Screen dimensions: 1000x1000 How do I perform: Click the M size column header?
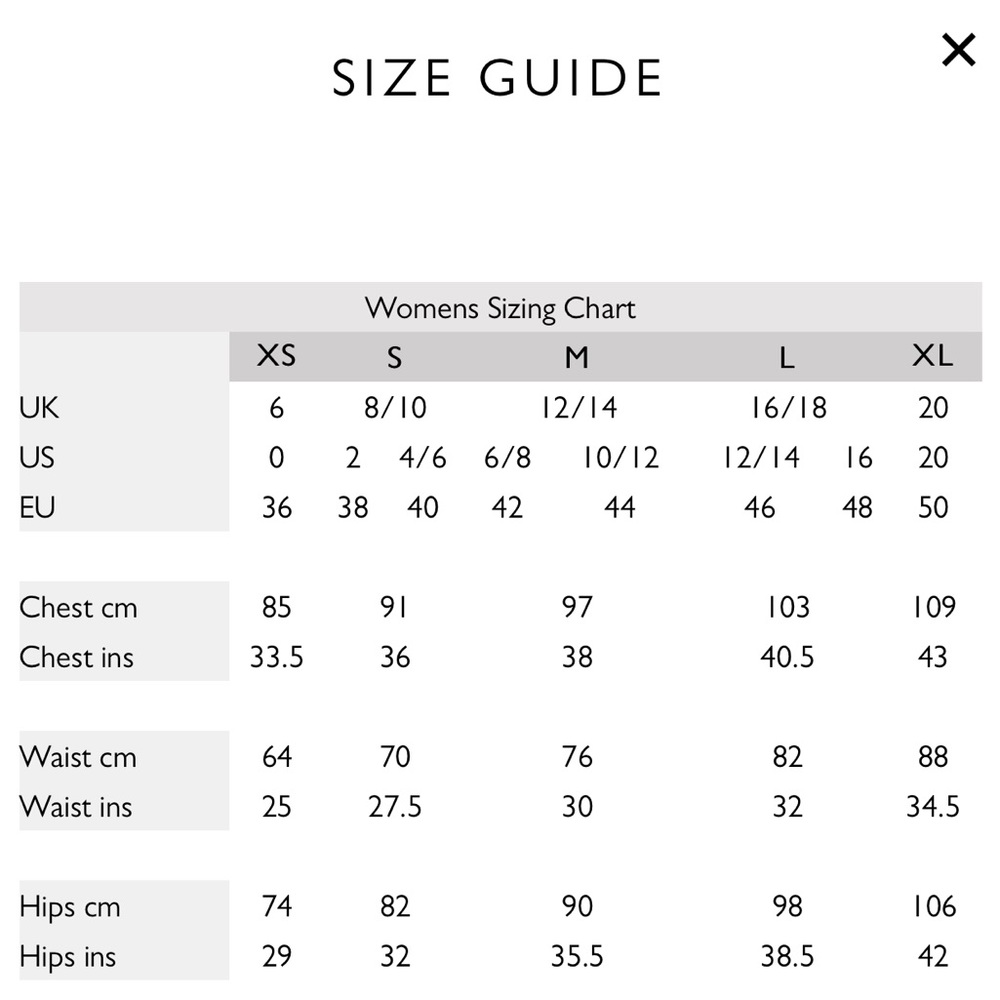click(577, 357)
